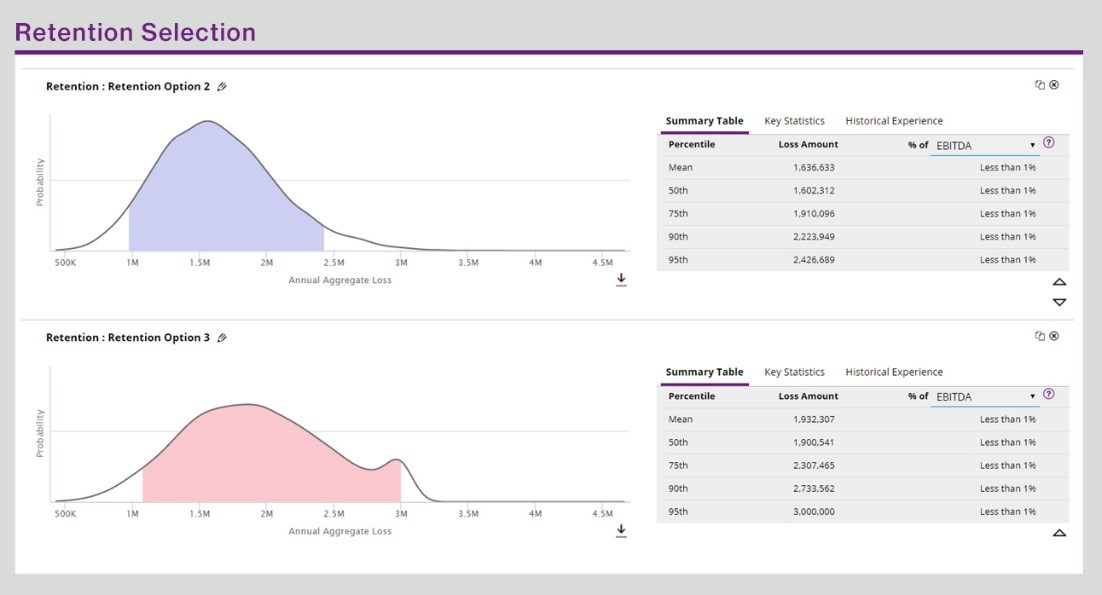The width and height of the screenshot is (1102, 595).
Task: Download the Retention Option 2 chart
Action: 621,279
